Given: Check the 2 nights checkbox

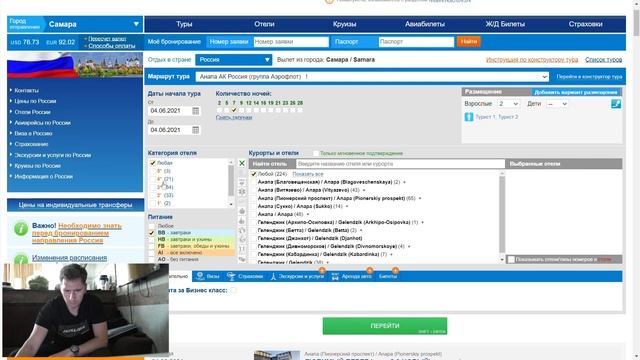Looking at the screenshot, I should pos(219,110).
